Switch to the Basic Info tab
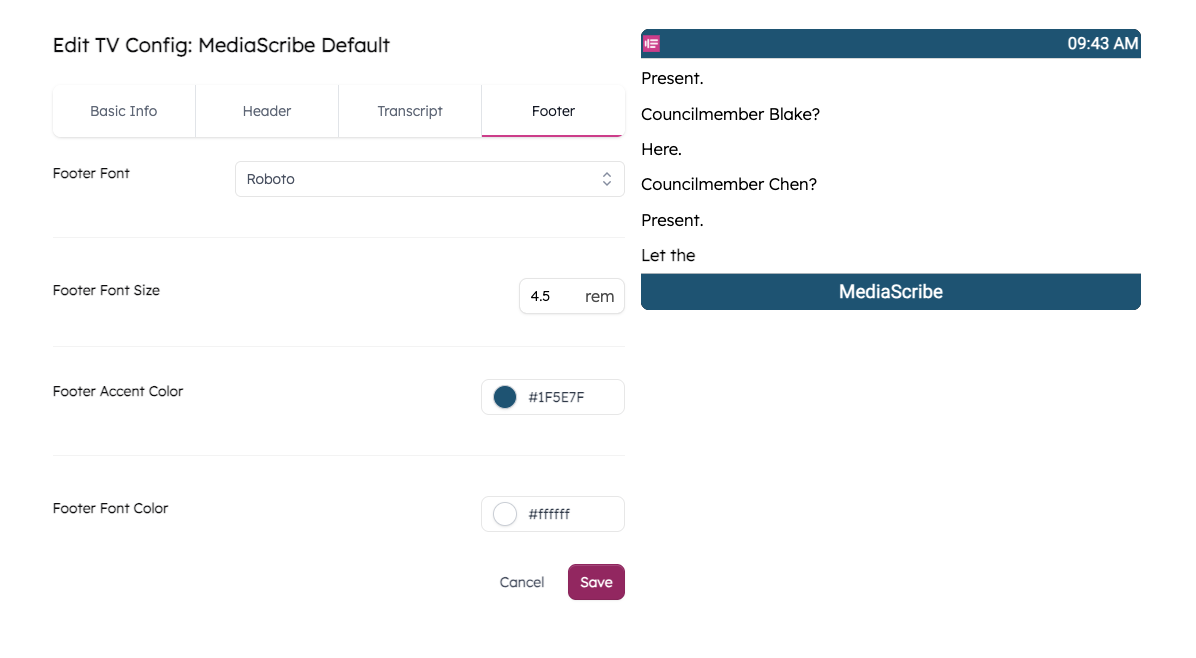The height and width of the screenshot is (658, 1196). (123, 111)
